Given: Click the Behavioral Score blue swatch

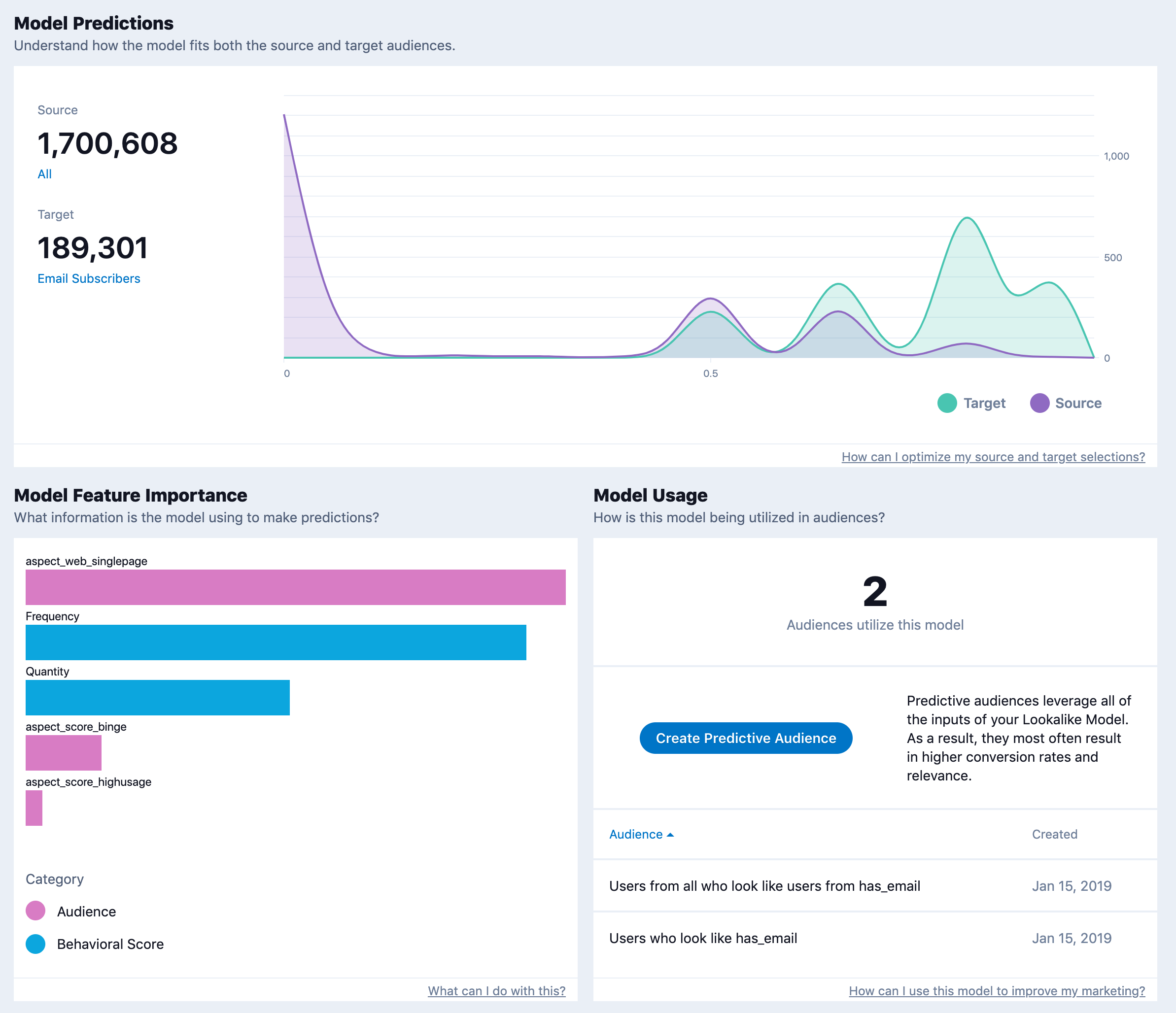Looking at the screenshot, I should pyautogui.click(x=35, y=944).
